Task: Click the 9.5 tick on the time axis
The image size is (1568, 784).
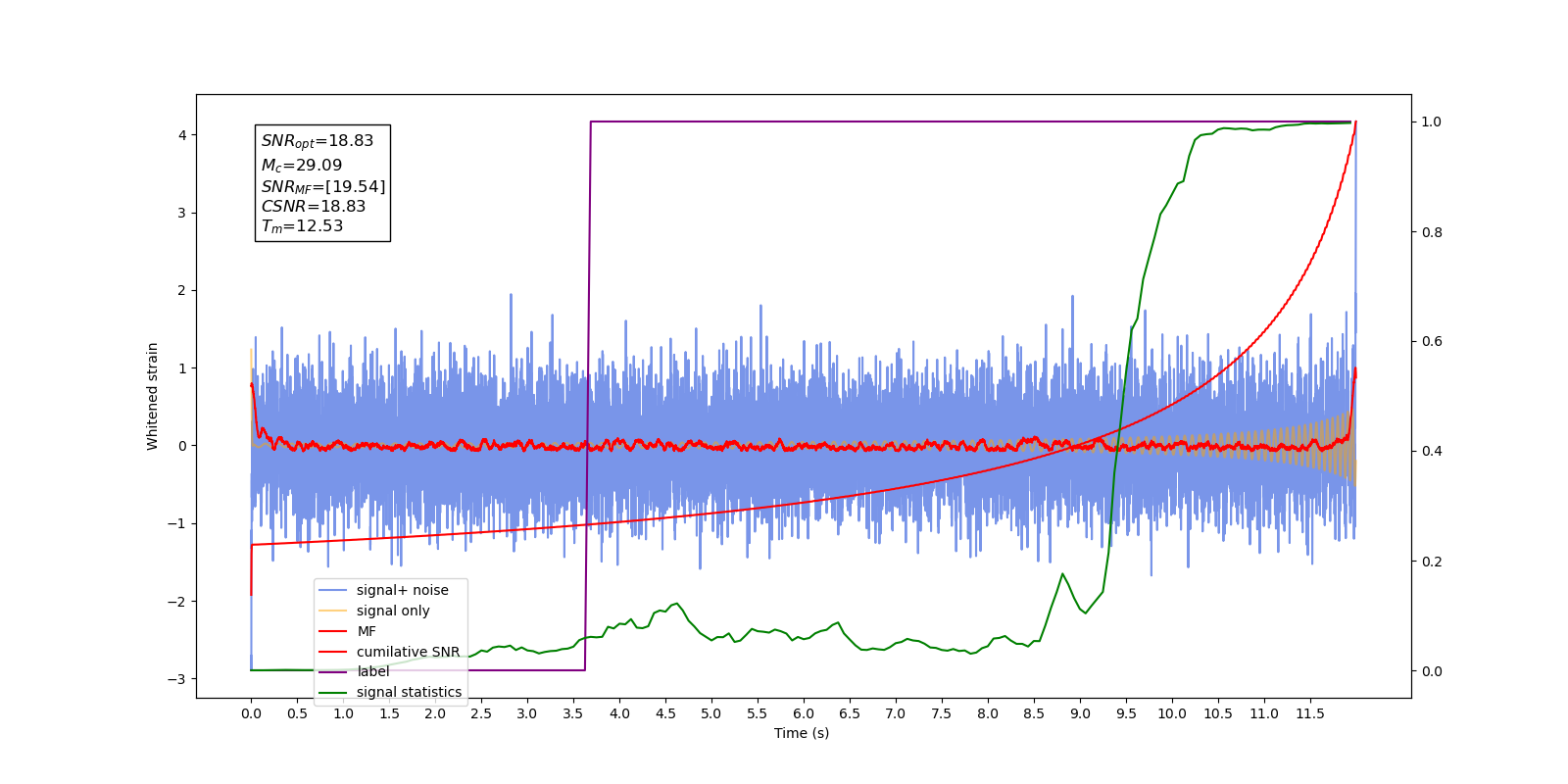Action: pyautogui.click(x=1126, y=713)
